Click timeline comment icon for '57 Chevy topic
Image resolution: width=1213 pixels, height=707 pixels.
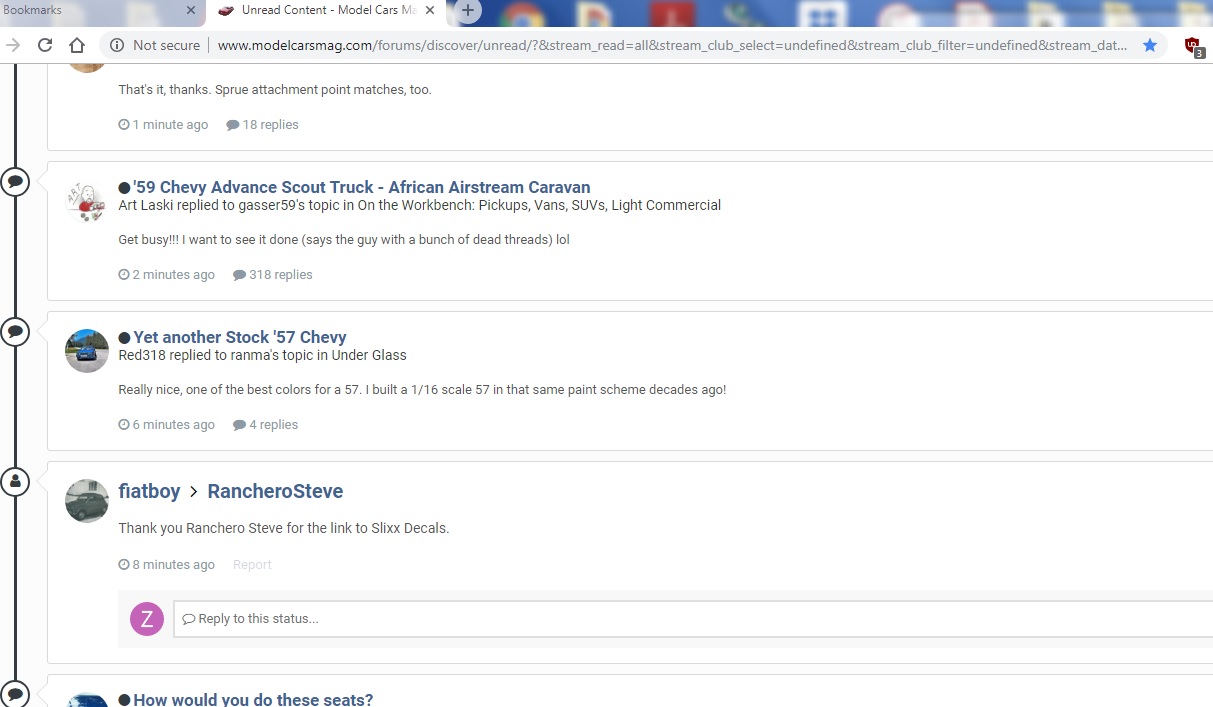pos(15,332)
